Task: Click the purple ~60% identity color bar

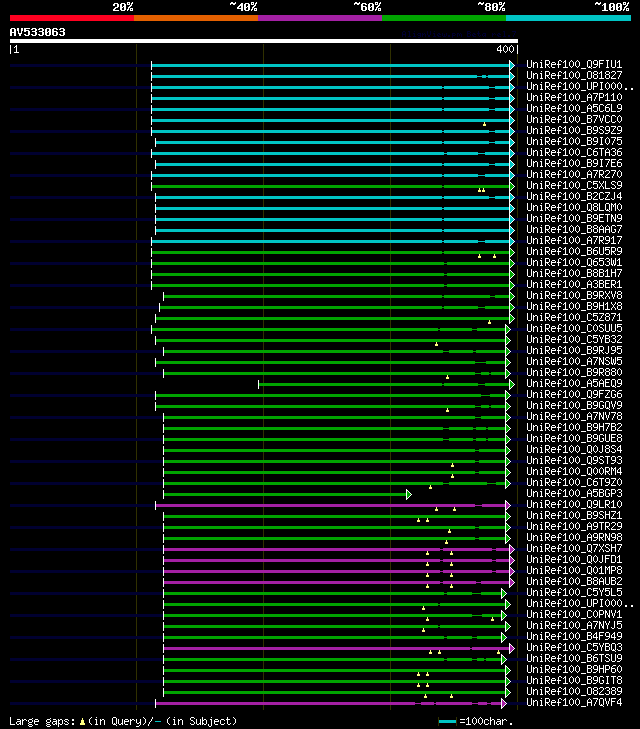Action: pos(320,18)
